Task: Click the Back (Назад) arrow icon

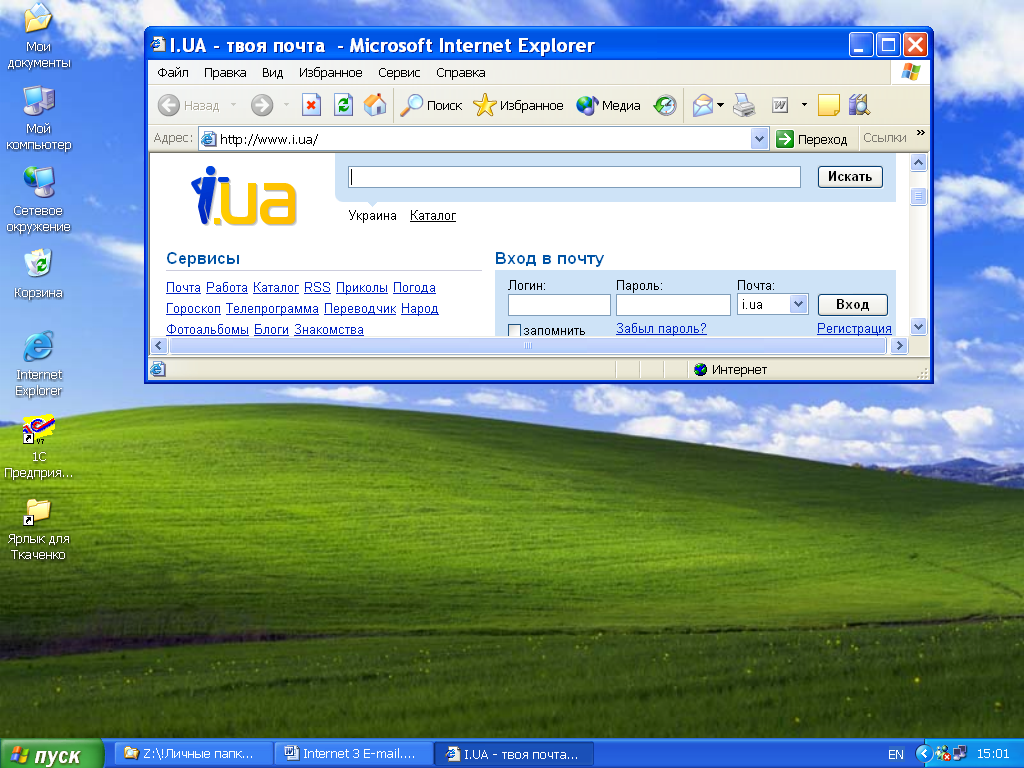Action: click(x=168, y=105)
